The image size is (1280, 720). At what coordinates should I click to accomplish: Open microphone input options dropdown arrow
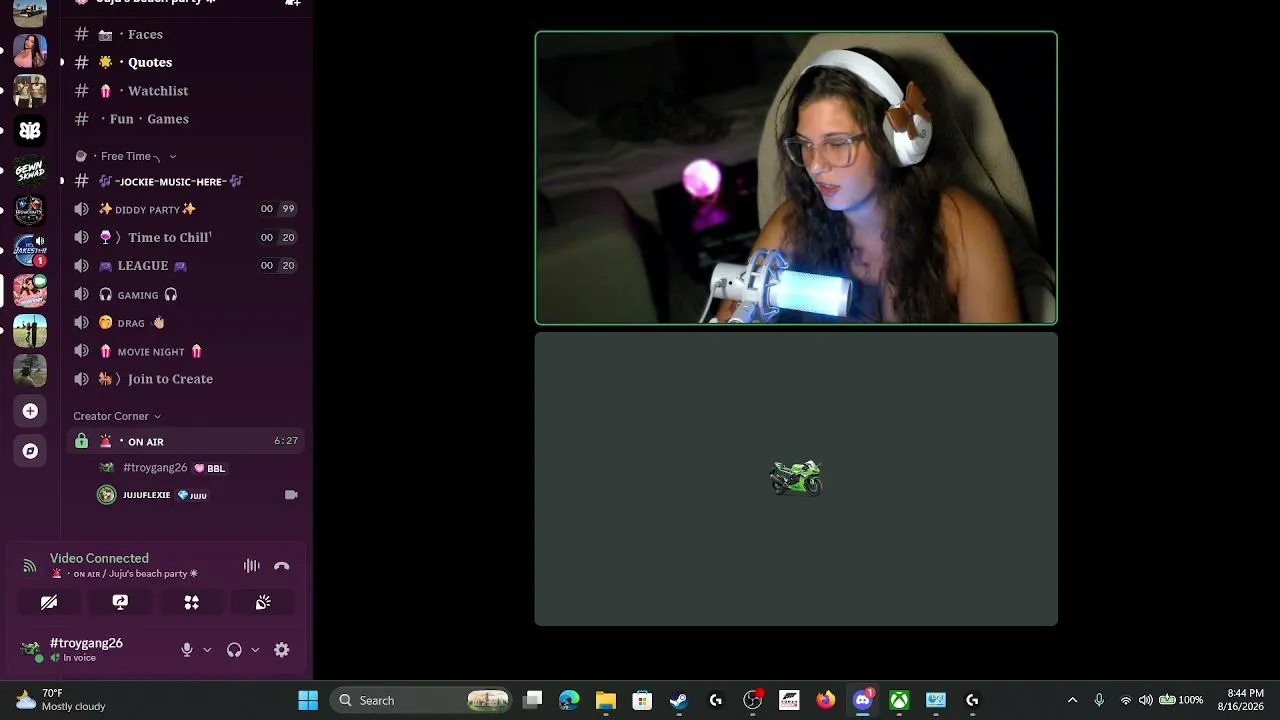click(x=207, y=650)
